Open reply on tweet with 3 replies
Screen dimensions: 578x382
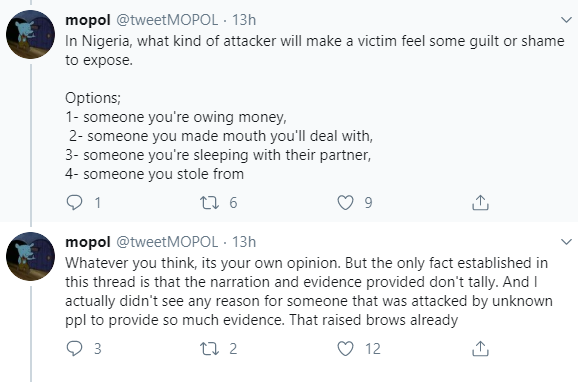pos(74,348)
